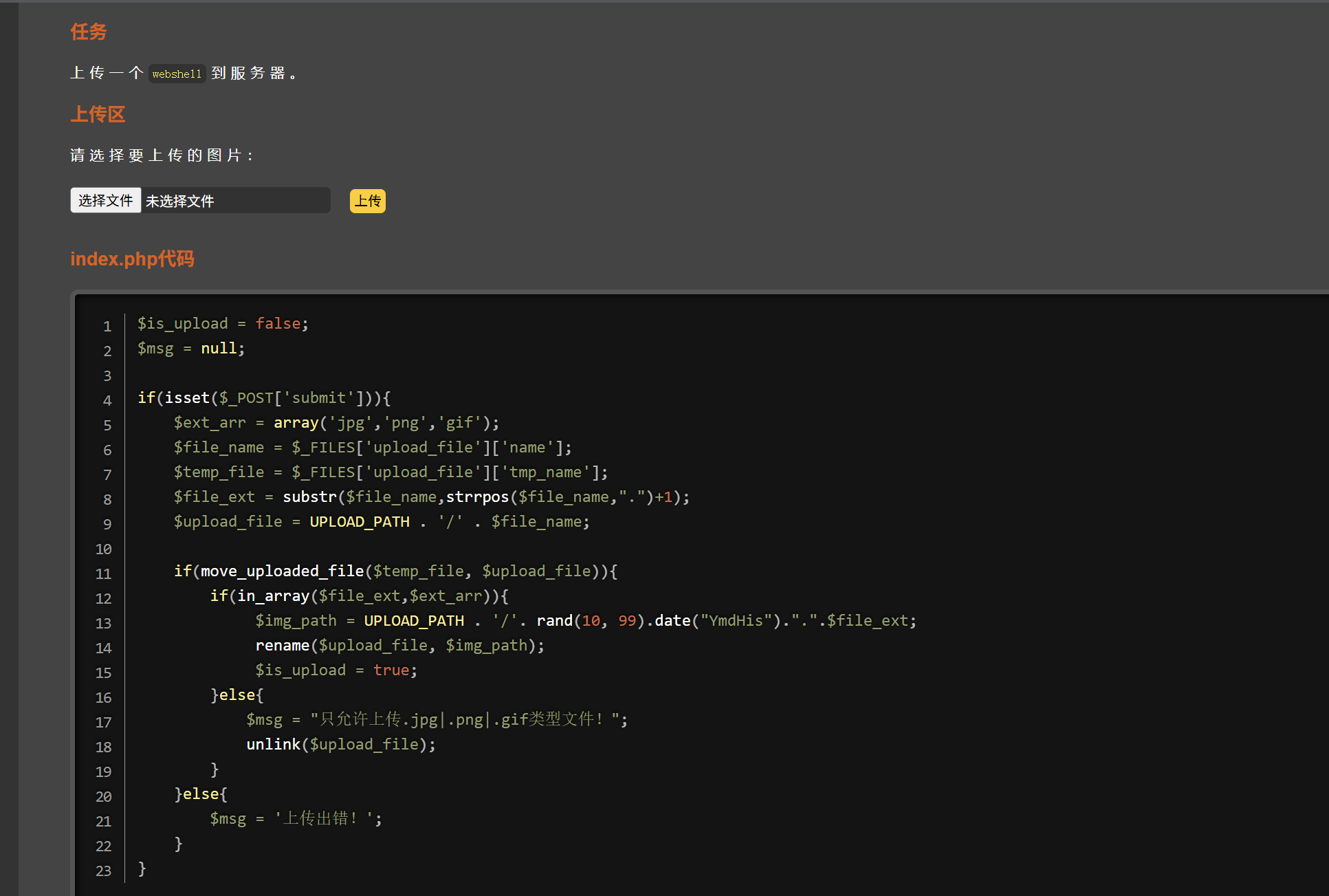Click the webshell inline code tag
Screen dimensions: 1329x896
(177, 74)
